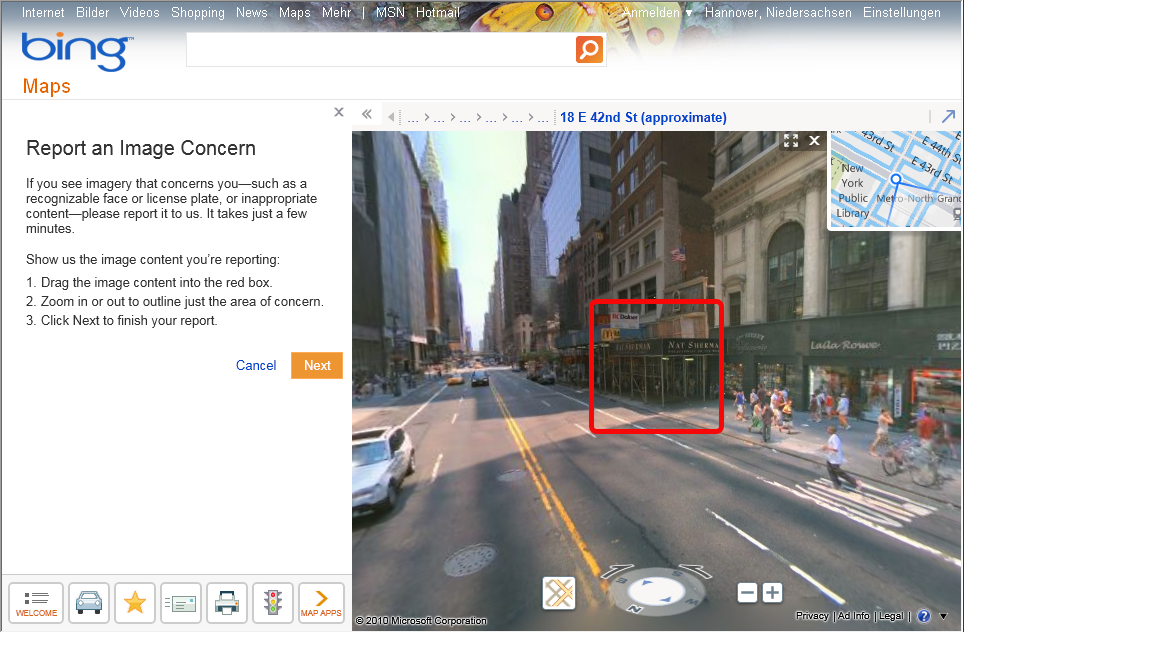The image size is (1152, 648).
Task: Show traffic with traffic light icon
Action: (x=273, y=603)
